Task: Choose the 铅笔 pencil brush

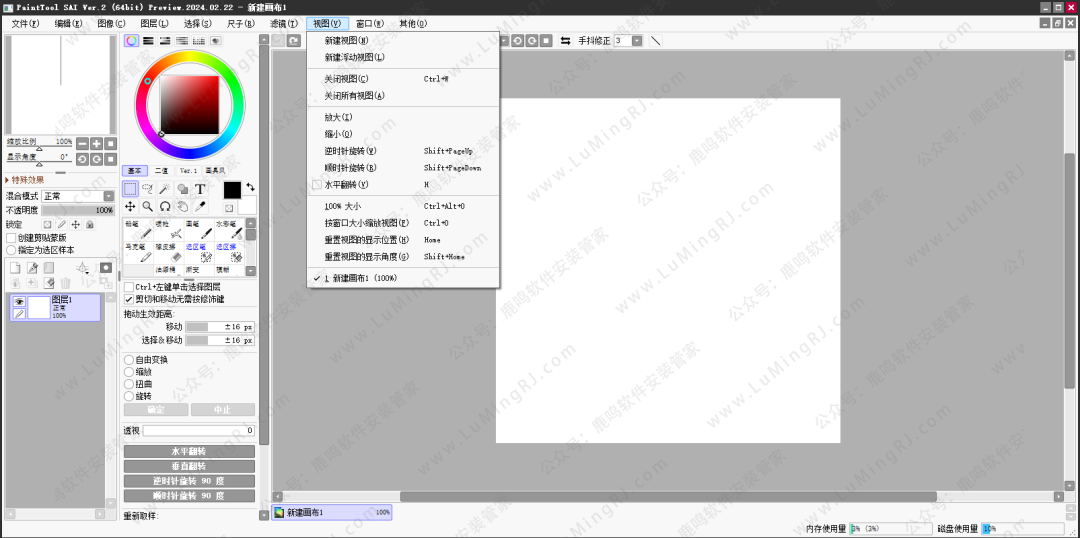Action: click(138, 230)
